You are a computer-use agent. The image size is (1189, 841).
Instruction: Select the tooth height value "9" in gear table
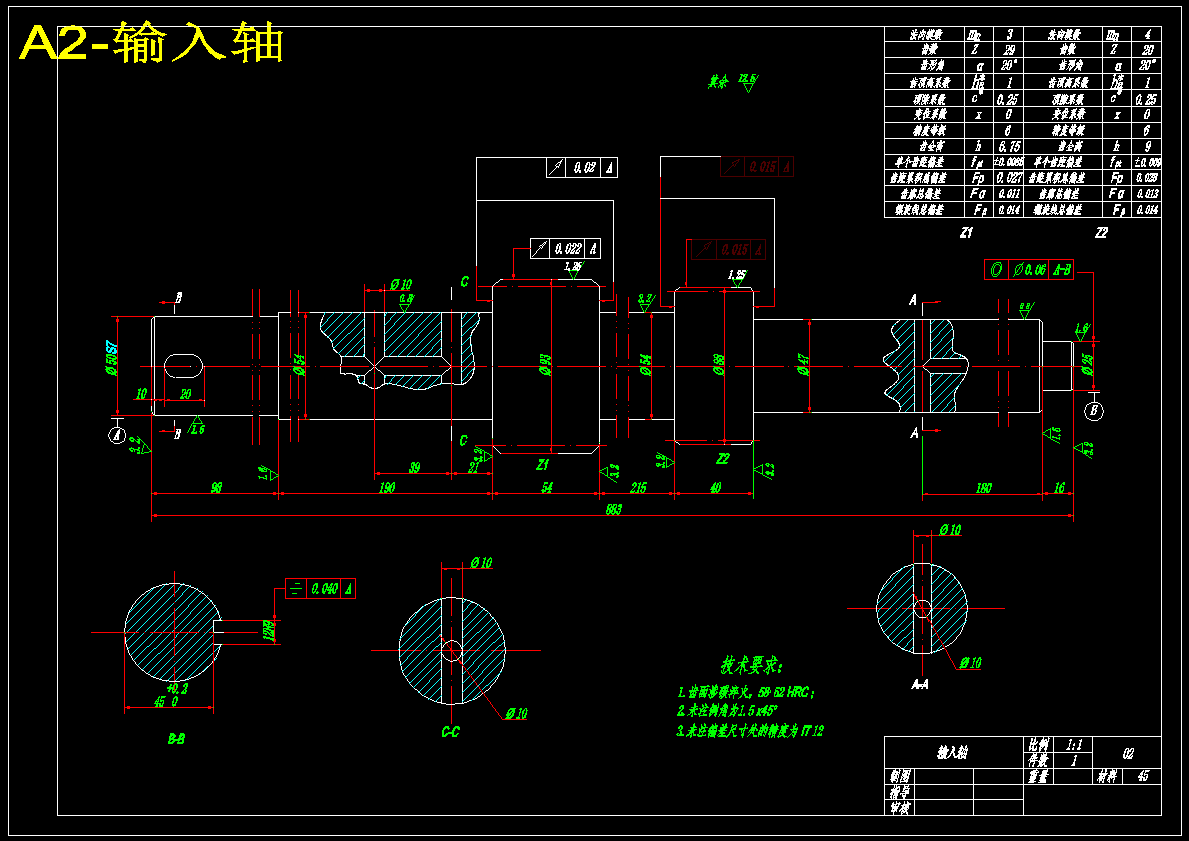[1147, 146]
